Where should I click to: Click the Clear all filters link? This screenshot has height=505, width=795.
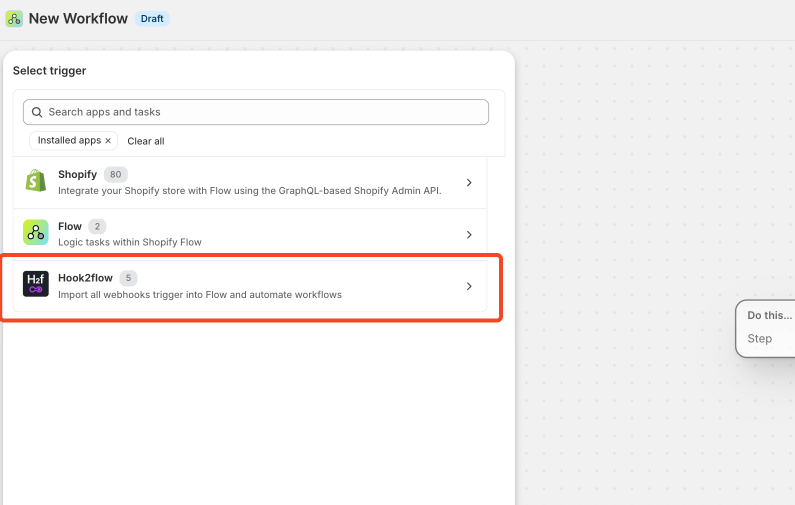(146, 141)
